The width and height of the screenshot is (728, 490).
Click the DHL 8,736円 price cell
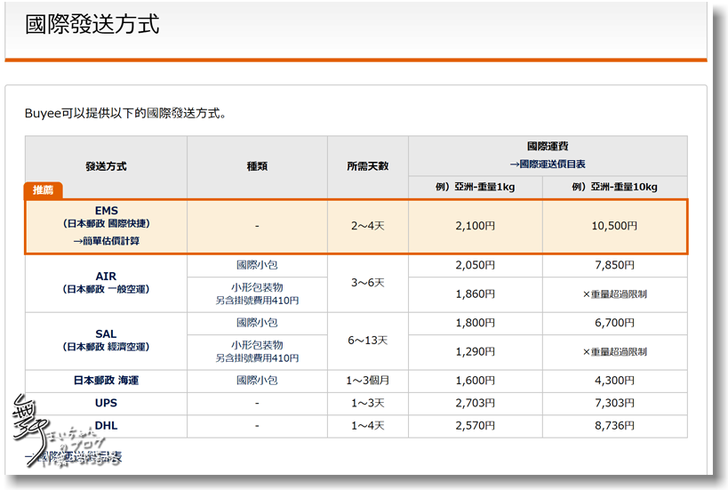click(614, 425)
